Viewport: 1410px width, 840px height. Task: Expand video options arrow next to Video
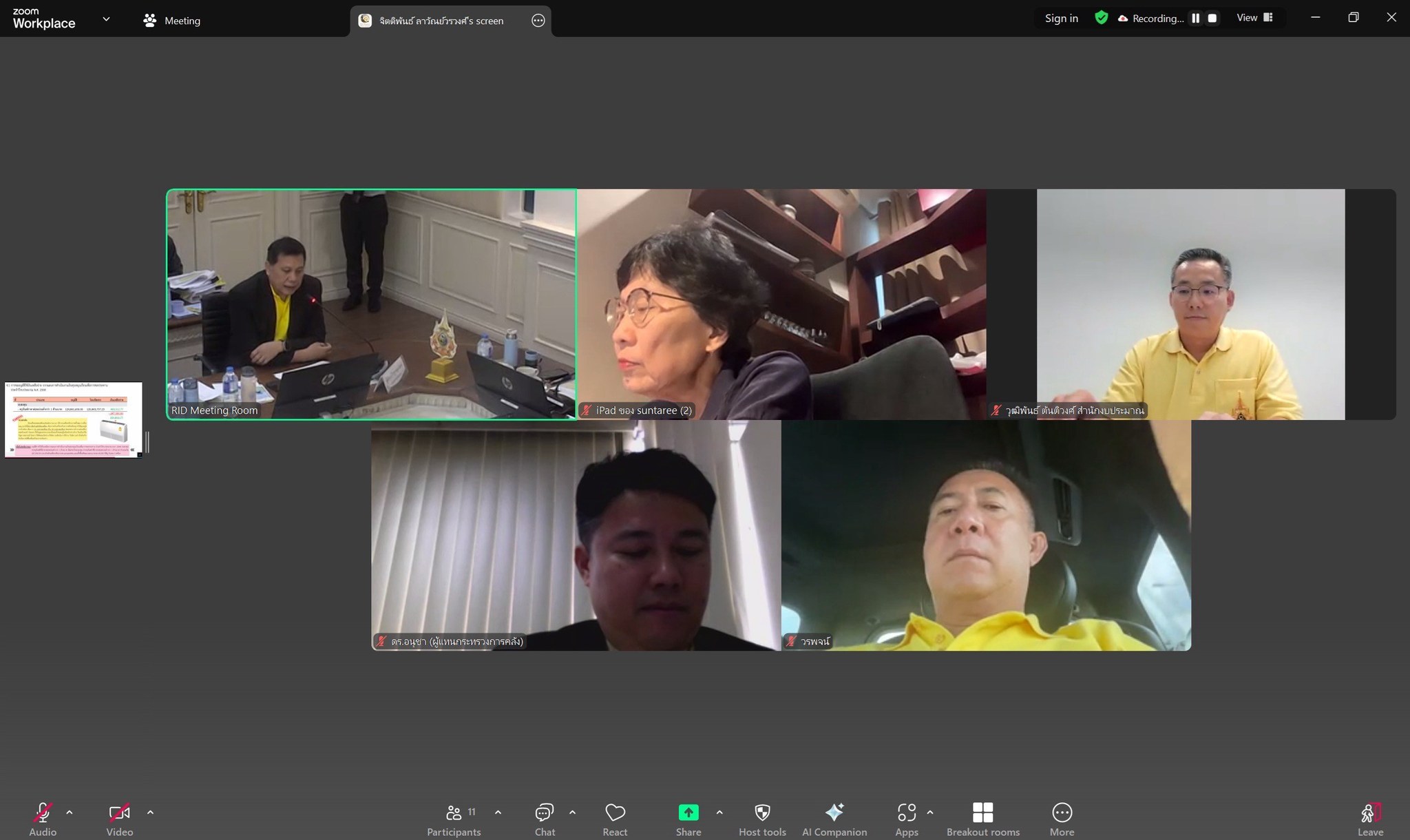point(150,812)
